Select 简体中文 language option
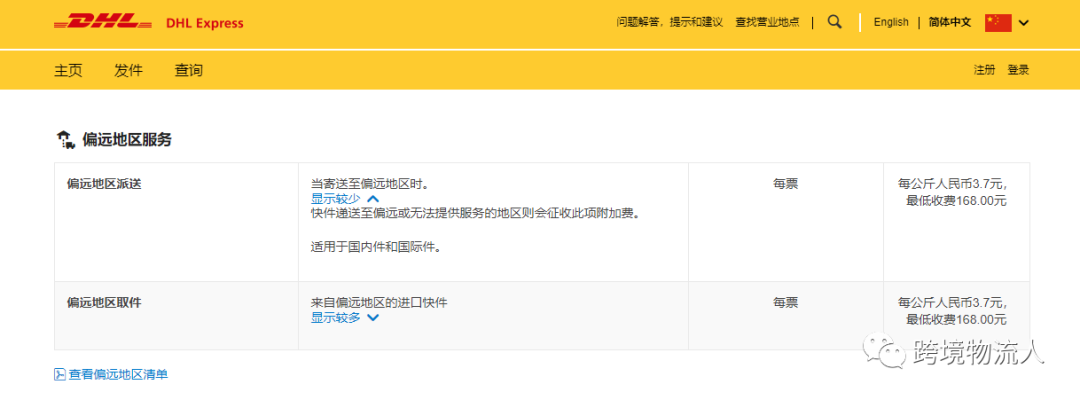This screenshot has width=1080, height=400. pyautogui.click(x=950, y=22)
